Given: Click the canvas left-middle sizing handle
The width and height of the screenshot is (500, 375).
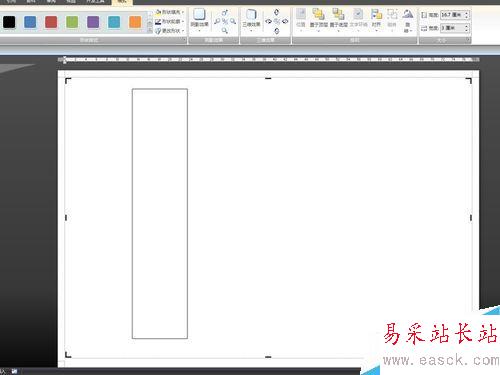Looking at the screenshot, I should [66, 218].
